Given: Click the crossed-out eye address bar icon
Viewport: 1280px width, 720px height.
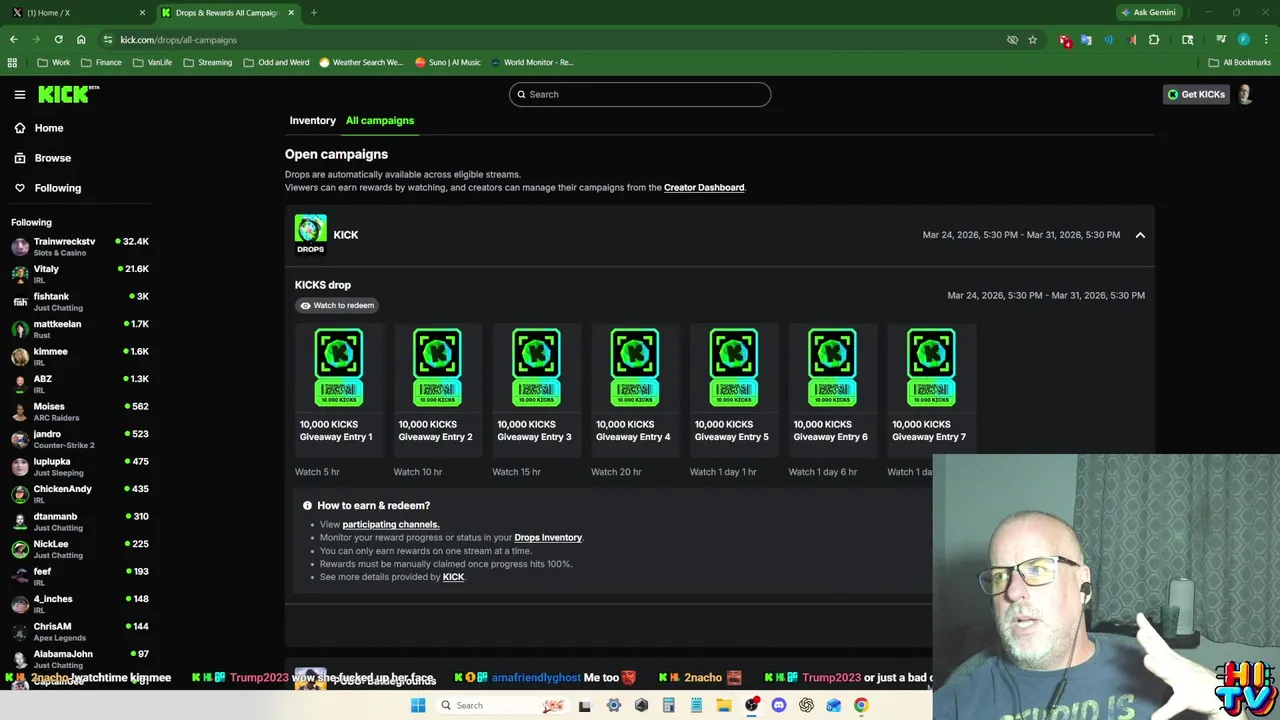Looking at the screenshot, I should 1012,40.
